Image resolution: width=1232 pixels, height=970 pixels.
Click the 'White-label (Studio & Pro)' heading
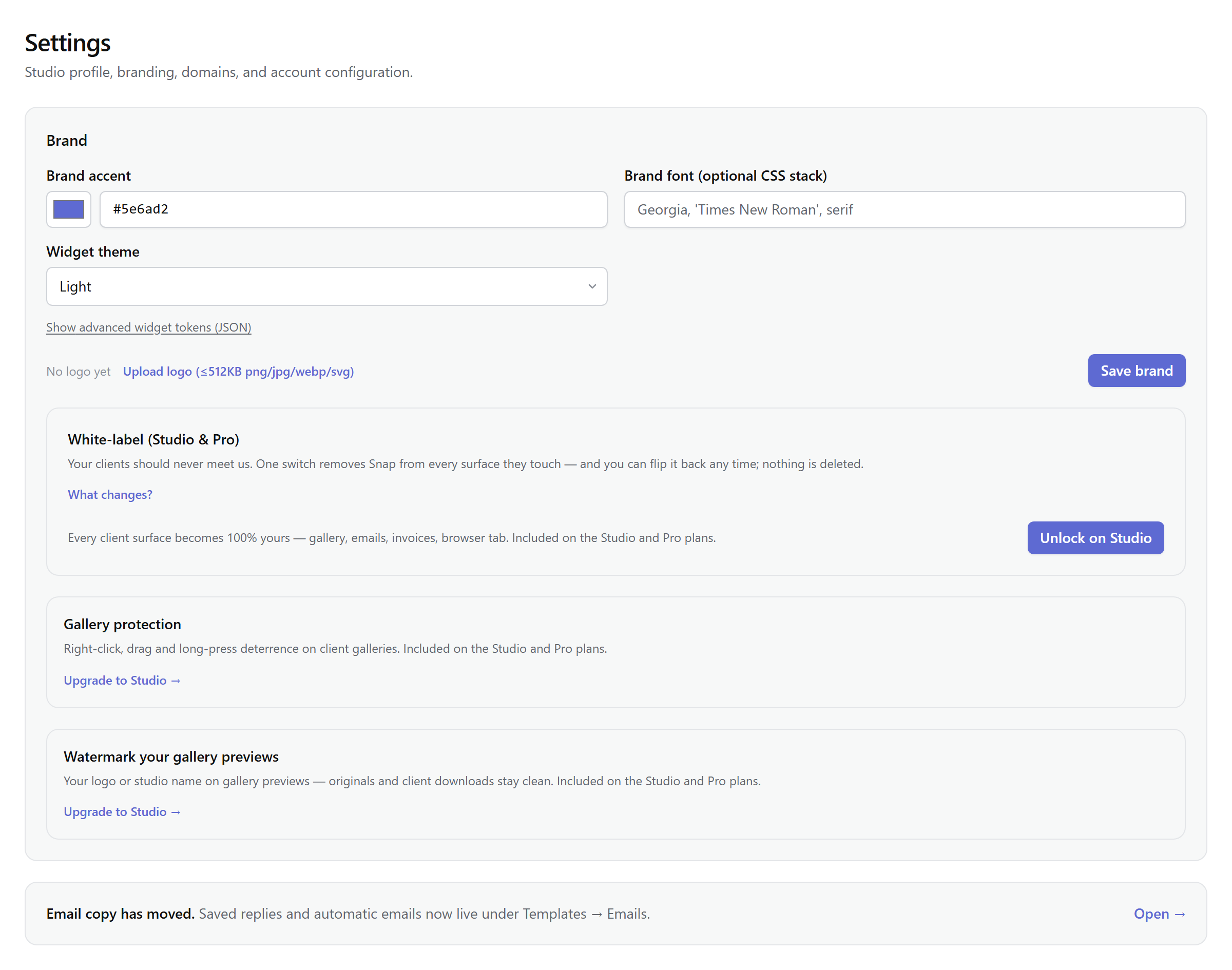click(153, 439)
